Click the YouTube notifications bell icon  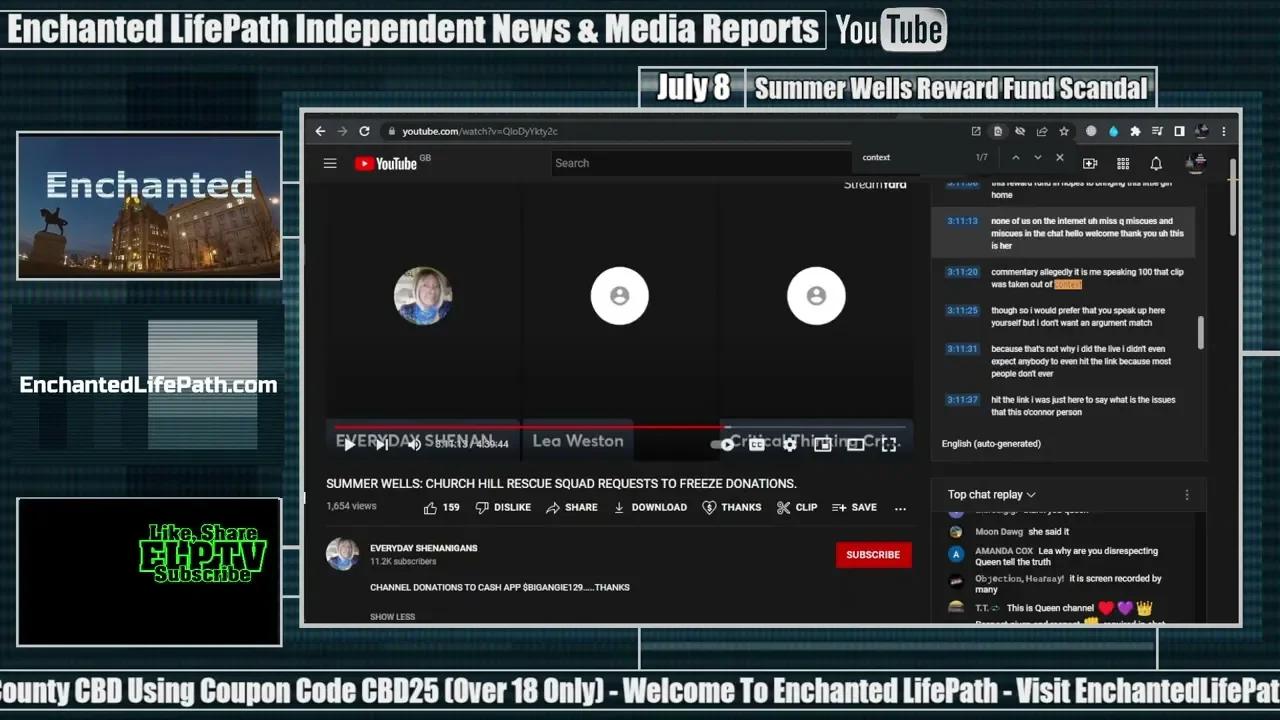pos(1156,163)
